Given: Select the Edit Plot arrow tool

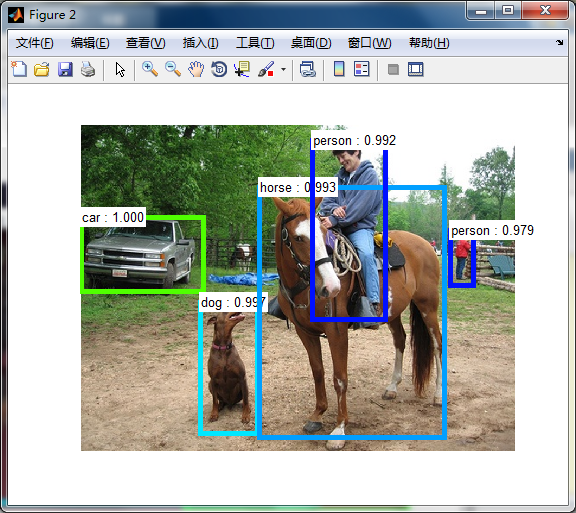Looking at the screenshot, I should pyautogui.click(x=120, y=69).
